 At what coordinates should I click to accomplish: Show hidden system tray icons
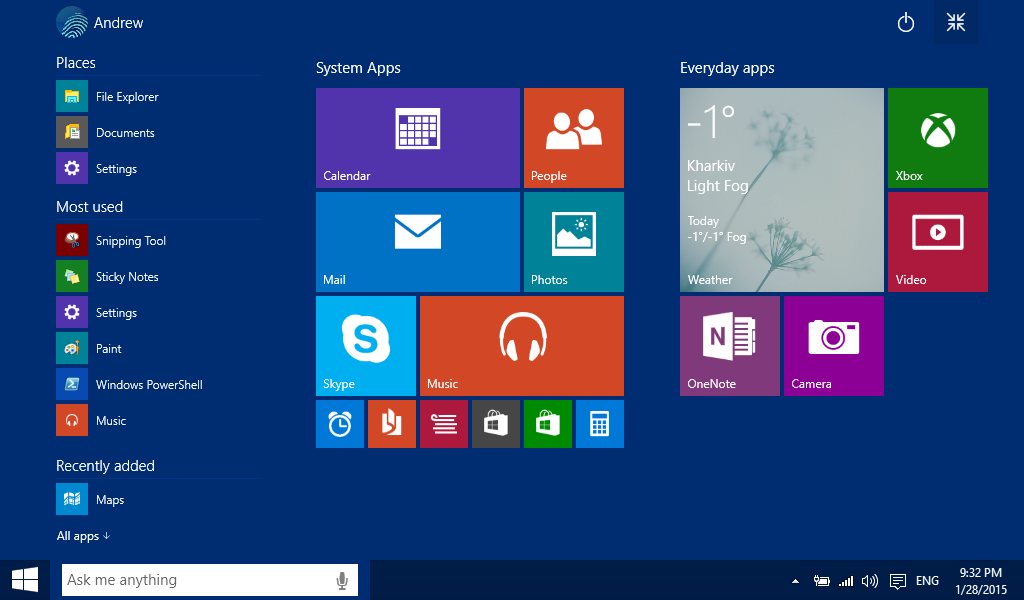[x=795, y=580]
